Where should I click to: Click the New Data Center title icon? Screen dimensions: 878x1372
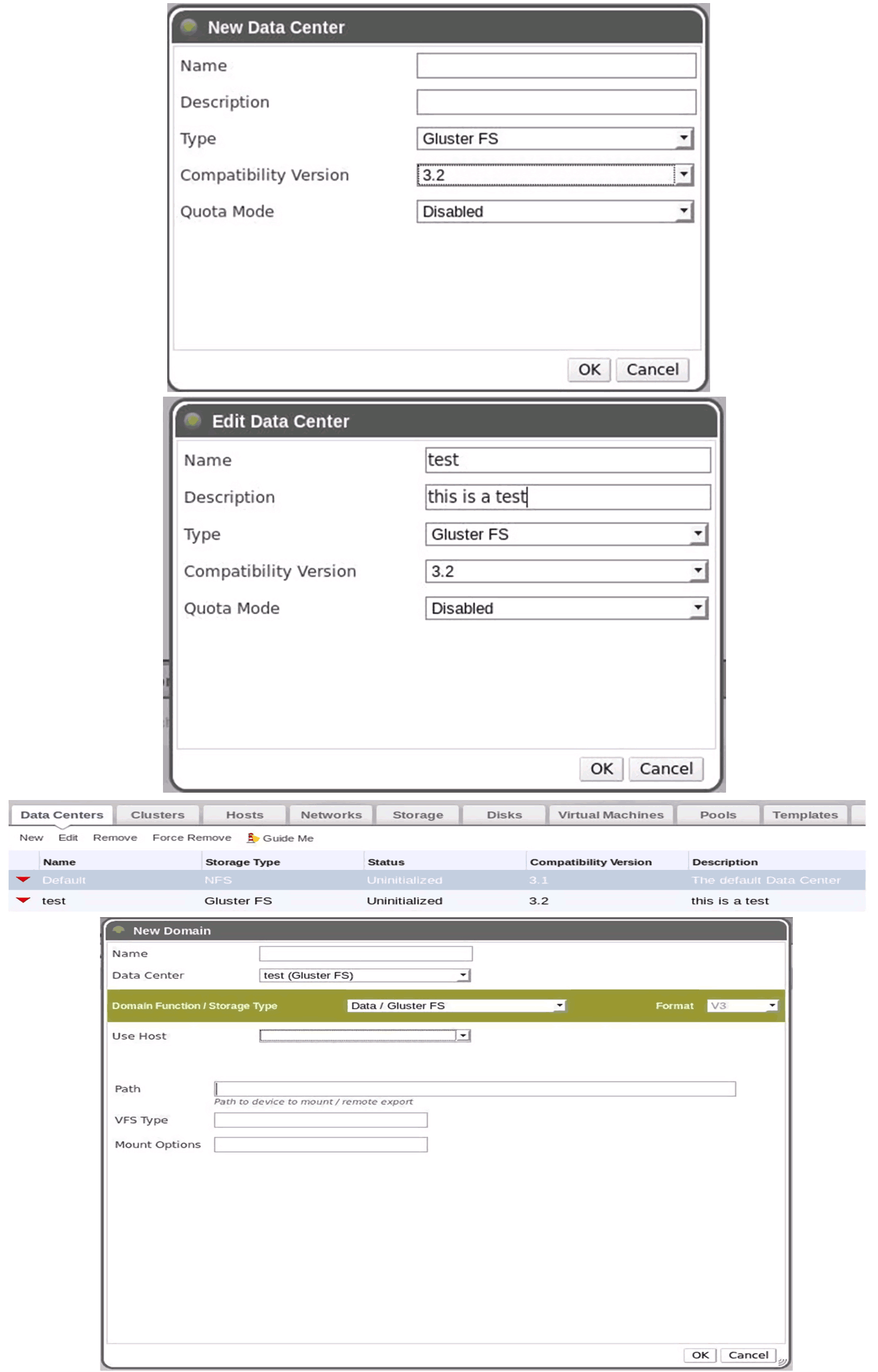click(189, 26)
